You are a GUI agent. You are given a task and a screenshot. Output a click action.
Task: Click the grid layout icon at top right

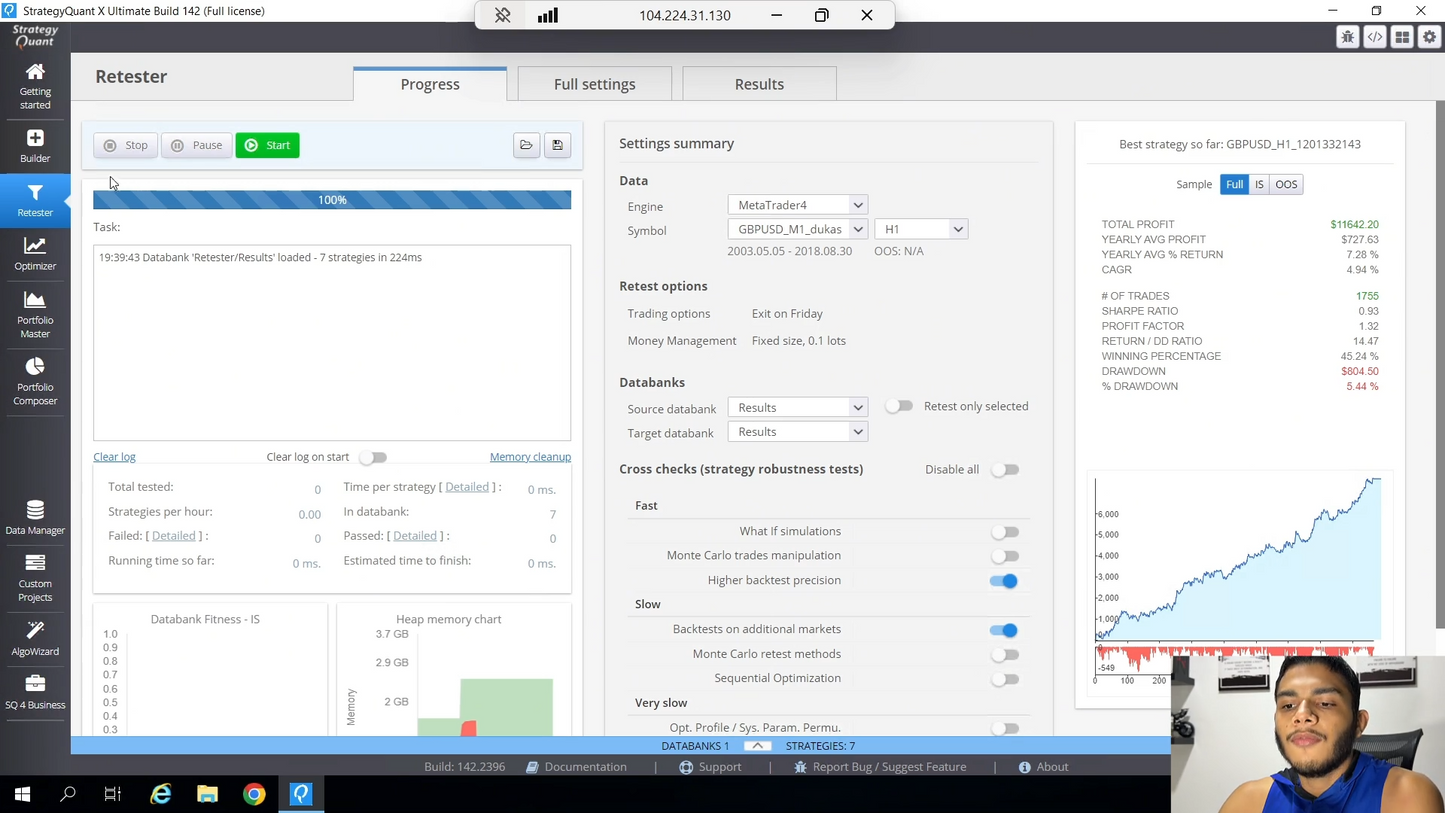pyautogui.click(x=1402, y=37)
